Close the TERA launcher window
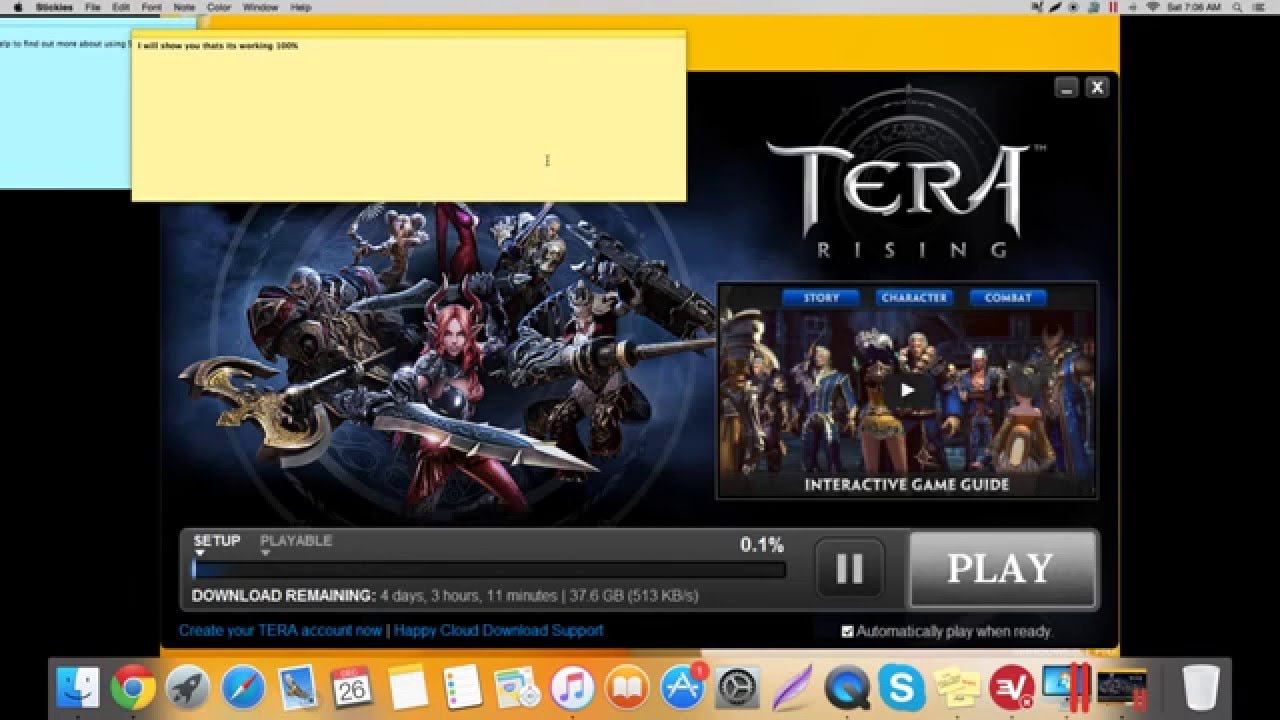This screenshot has height=720, width=1280. point(1097,87)
